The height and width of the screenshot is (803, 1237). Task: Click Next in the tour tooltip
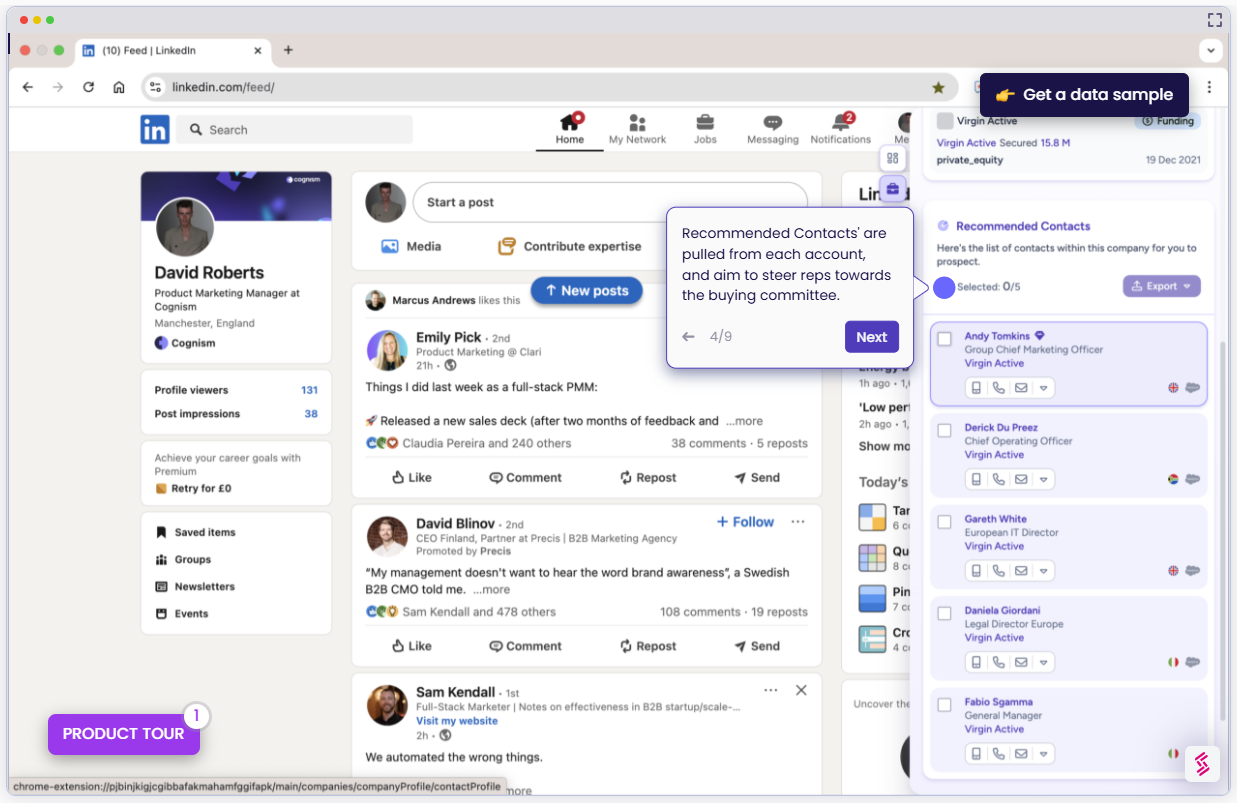coord(871,337)
